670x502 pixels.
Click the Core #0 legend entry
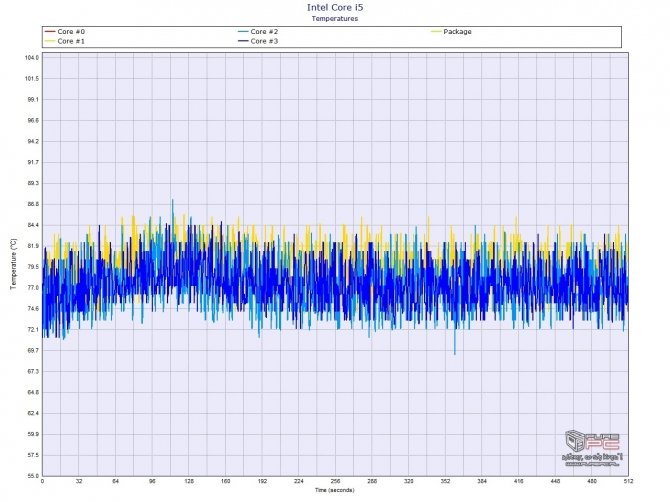tap(65, 32)
